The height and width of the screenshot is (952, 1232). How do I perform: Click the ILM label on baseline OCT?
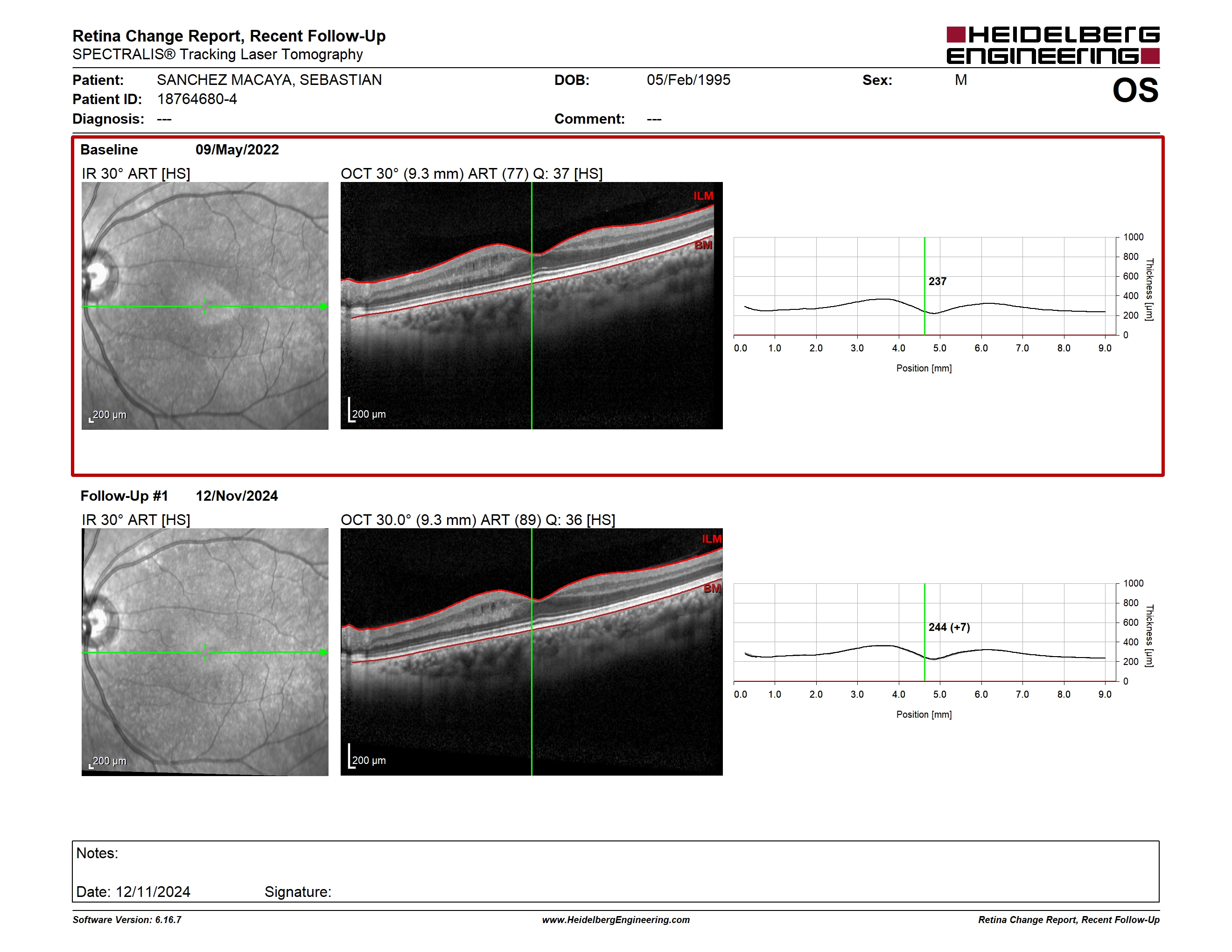(703, 196)
